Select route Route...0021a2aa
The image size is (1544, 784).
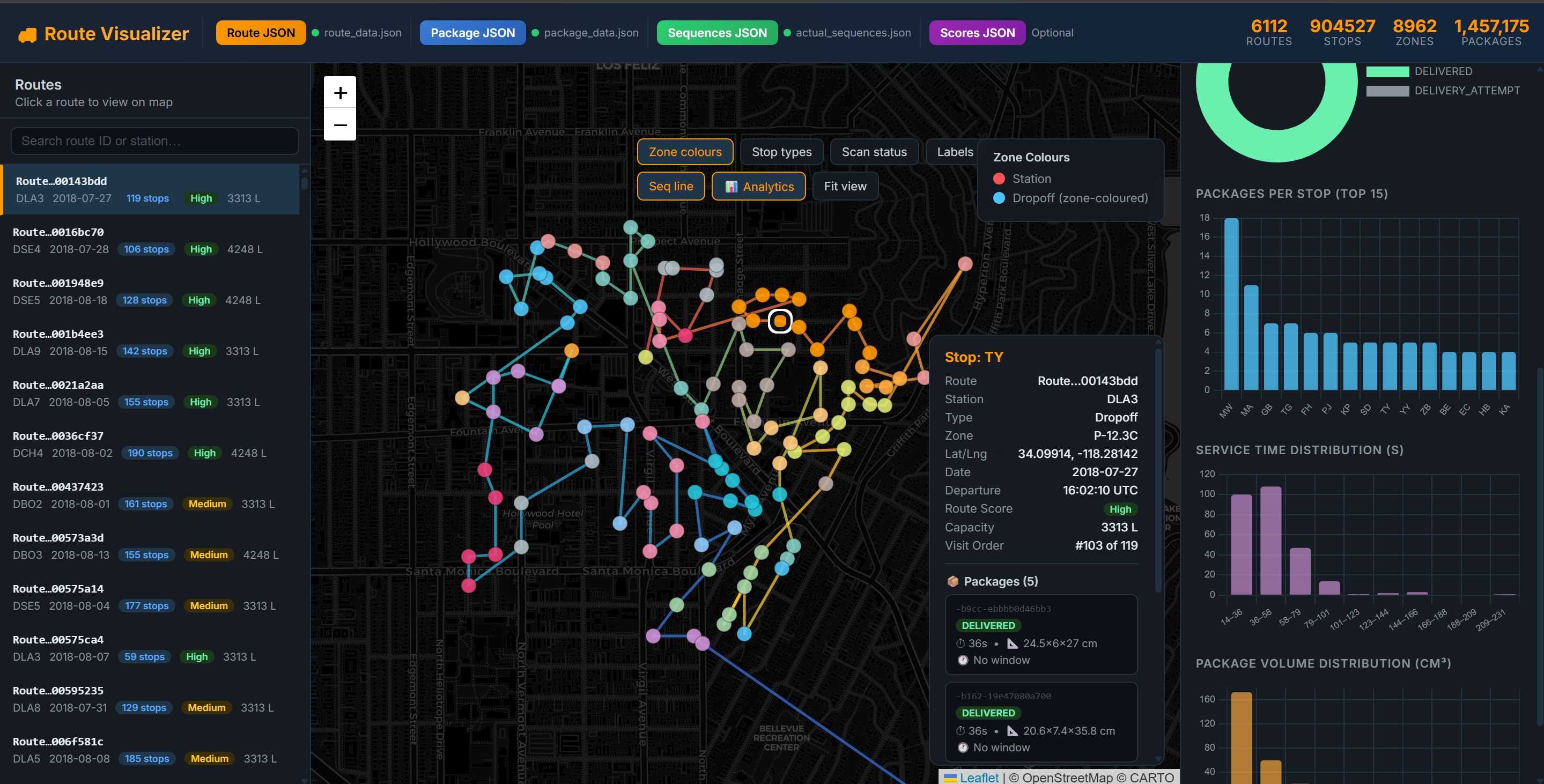point(151,393)
